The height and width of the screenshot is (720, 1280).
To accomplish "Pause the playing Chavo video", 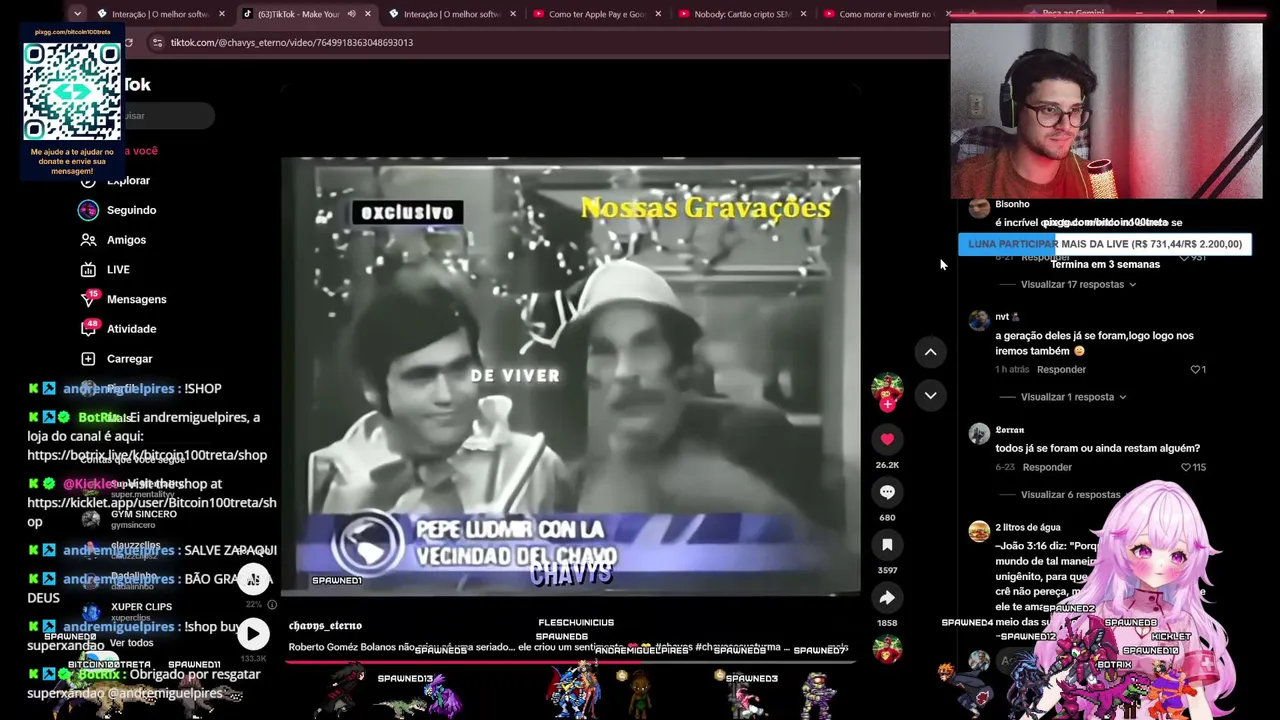I will click(570, 377).
